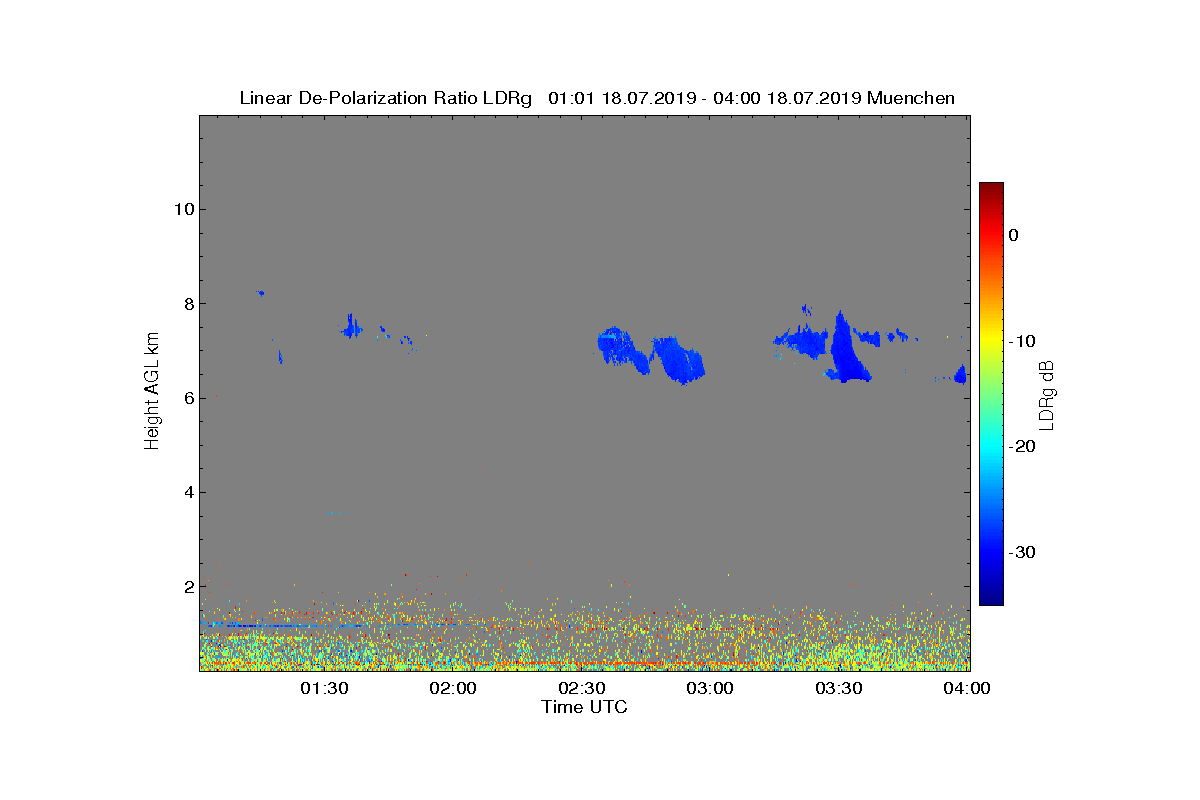This screenshot has height=800, width=1200.
Task: Click the height label '10'
Action: (x=182, y=209)
